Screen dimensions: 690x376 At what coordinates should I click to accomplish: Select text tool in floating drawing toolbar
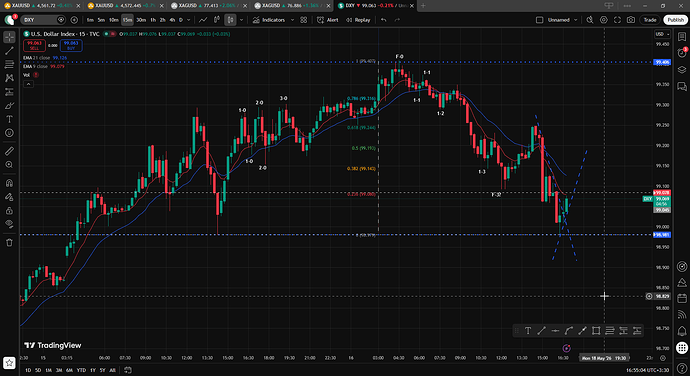tap(528, 331)
